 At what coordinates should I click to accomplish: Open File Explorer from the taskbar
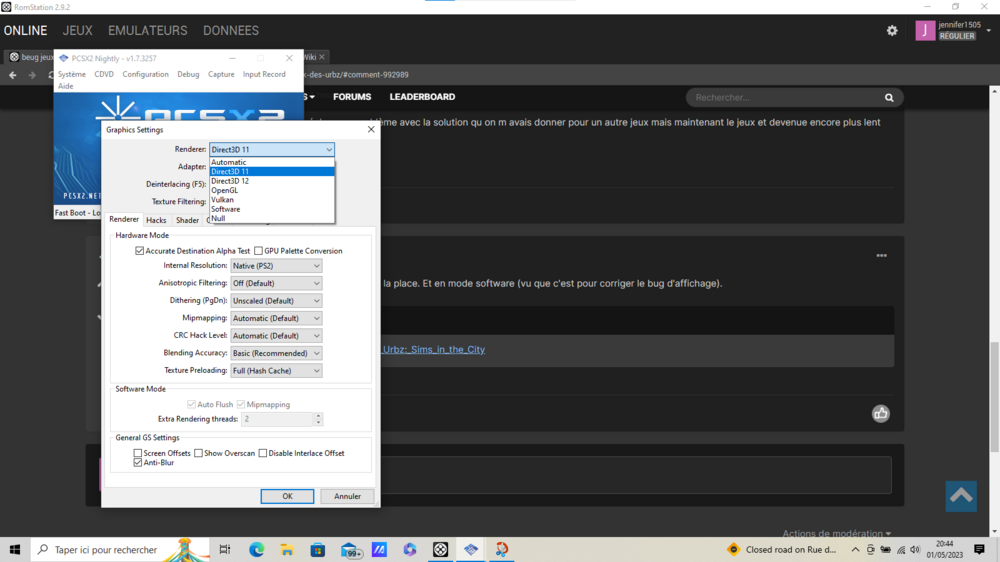[x=287, y=550]
